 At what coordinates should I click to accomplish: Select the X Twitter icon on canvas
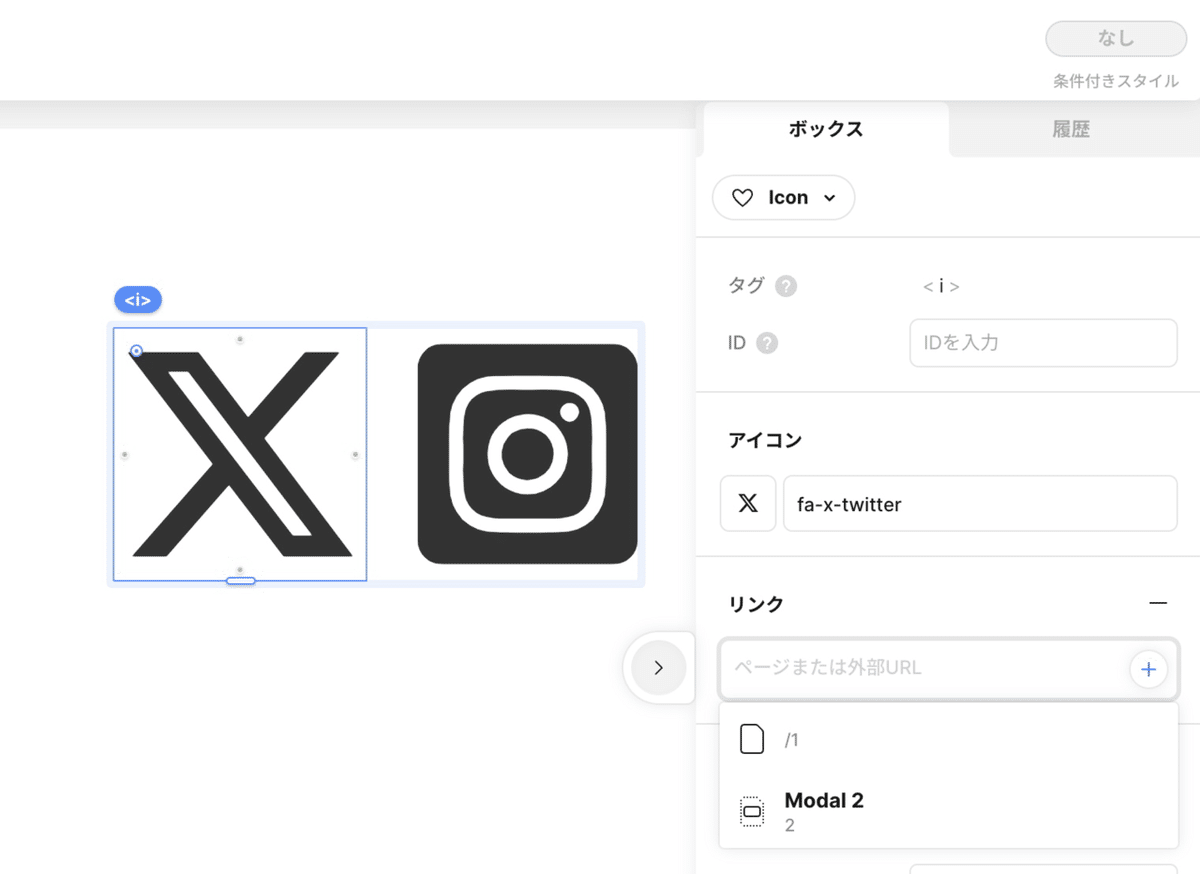[240, 454]
